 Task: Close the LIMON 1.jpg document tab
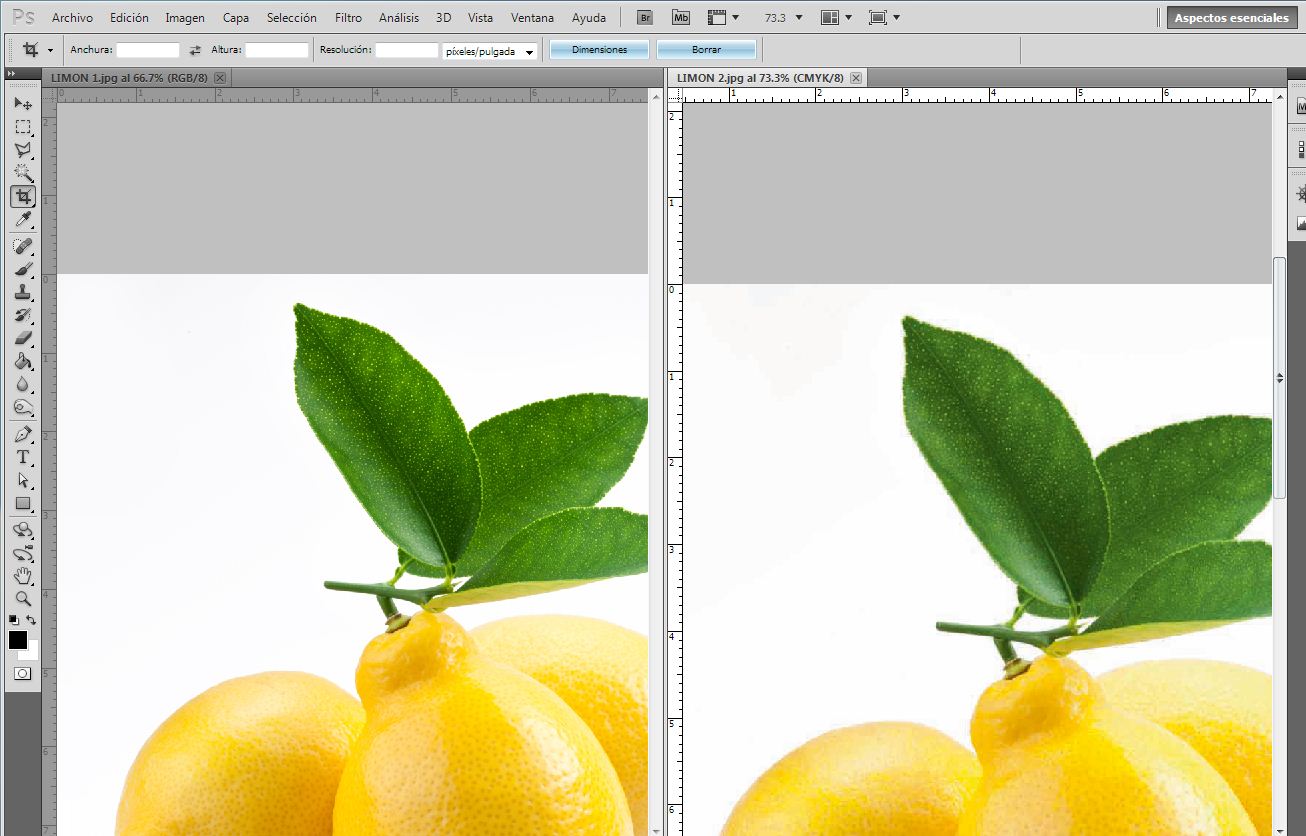tap(220, 78)
